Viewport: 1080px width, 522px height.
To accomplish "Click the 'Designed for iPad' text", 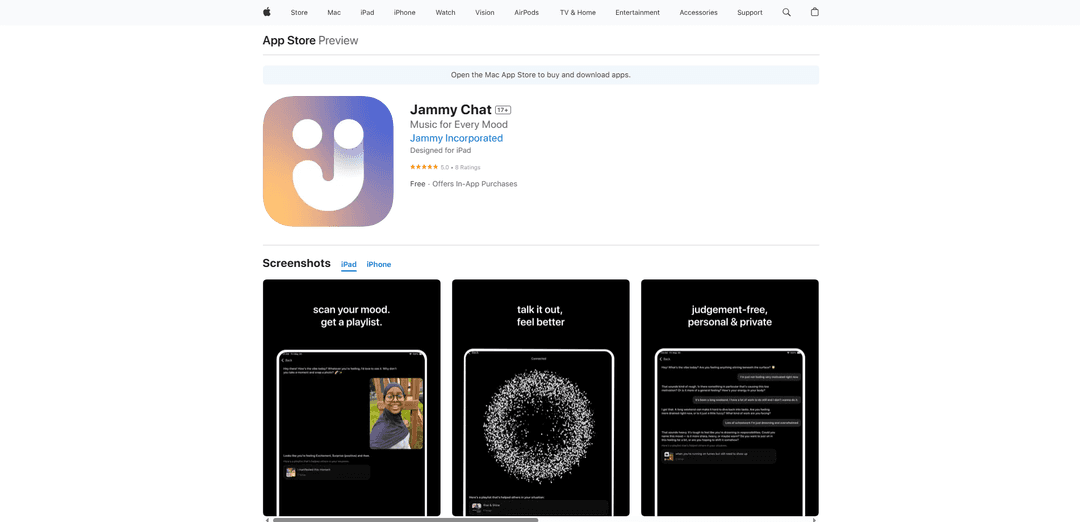I will click(x=440, y=150).
